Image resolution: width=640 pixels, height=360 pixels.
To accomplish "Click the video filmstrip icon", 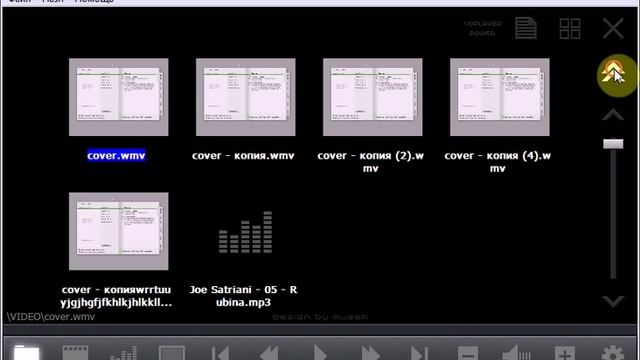I will pos(75,353).
